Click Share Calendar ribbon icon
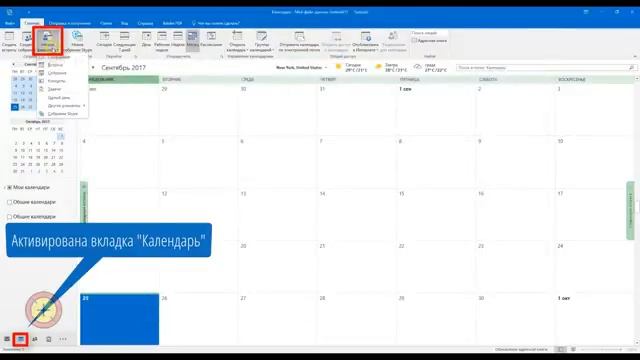Screen dimensions: 640x360 (336, 41)
